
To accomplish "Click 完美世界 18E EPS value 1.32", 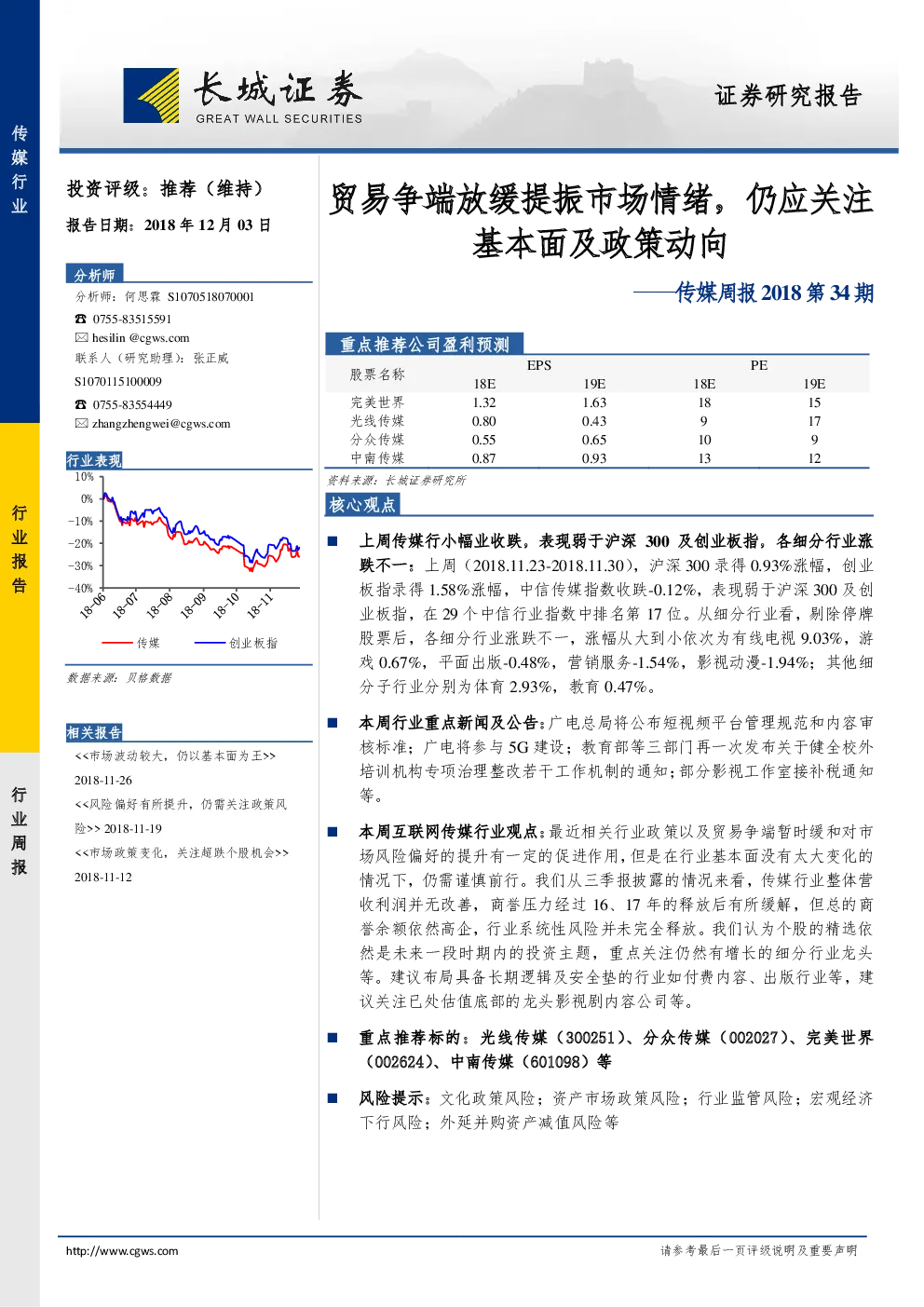I will 484,402.
